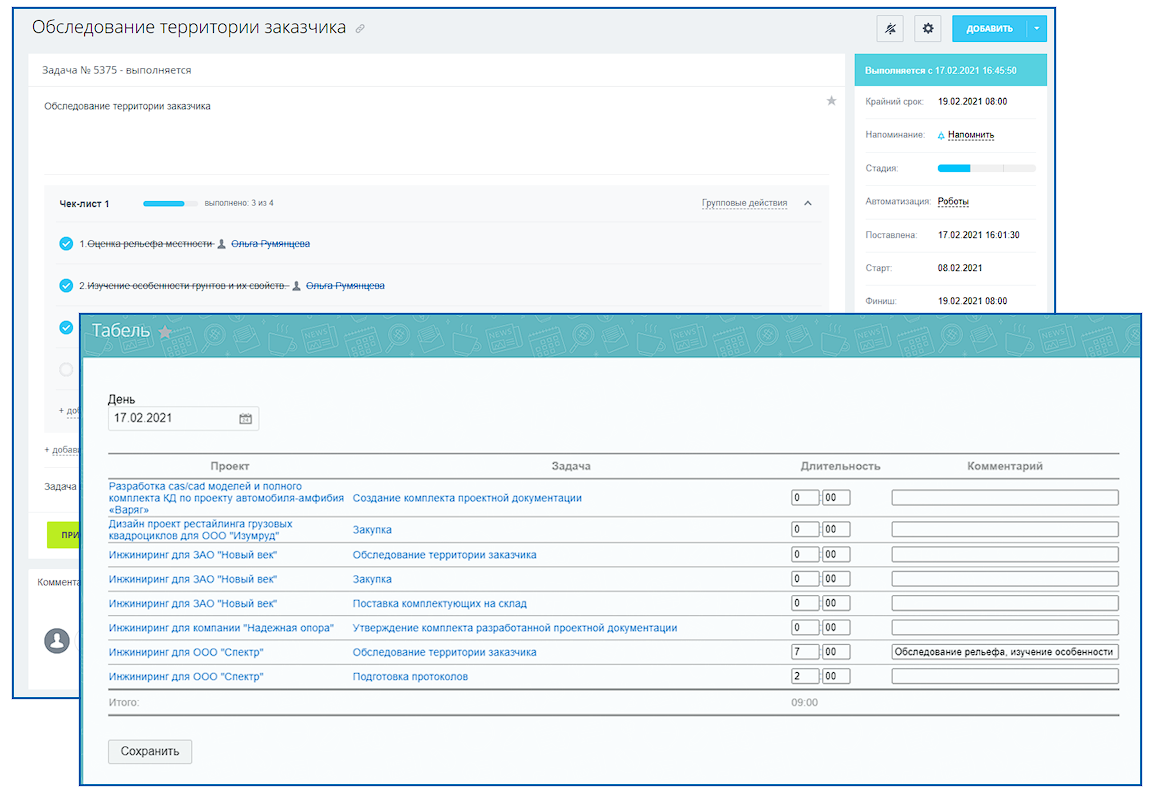Open the Подготовка протоколов task link
The image size is (1152, 795).
pos(410,677)
